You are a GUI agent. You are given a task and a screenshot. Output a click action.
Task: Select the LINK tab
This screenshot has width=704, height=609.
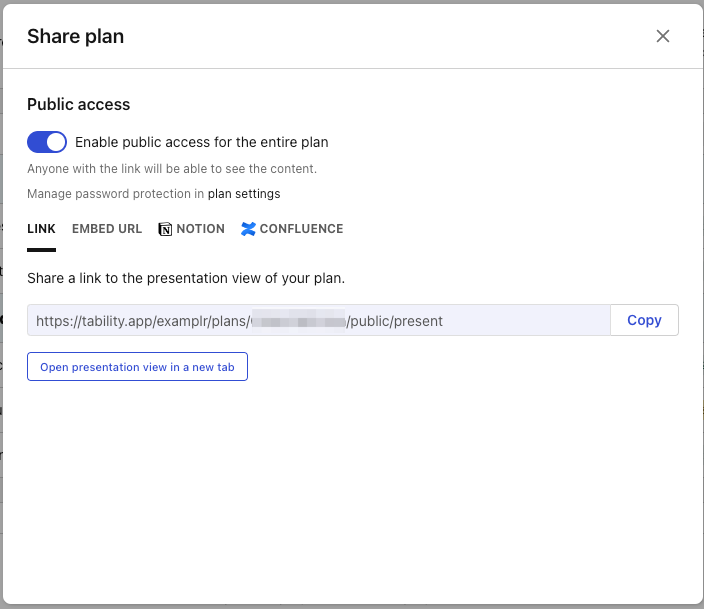(41, 229)
